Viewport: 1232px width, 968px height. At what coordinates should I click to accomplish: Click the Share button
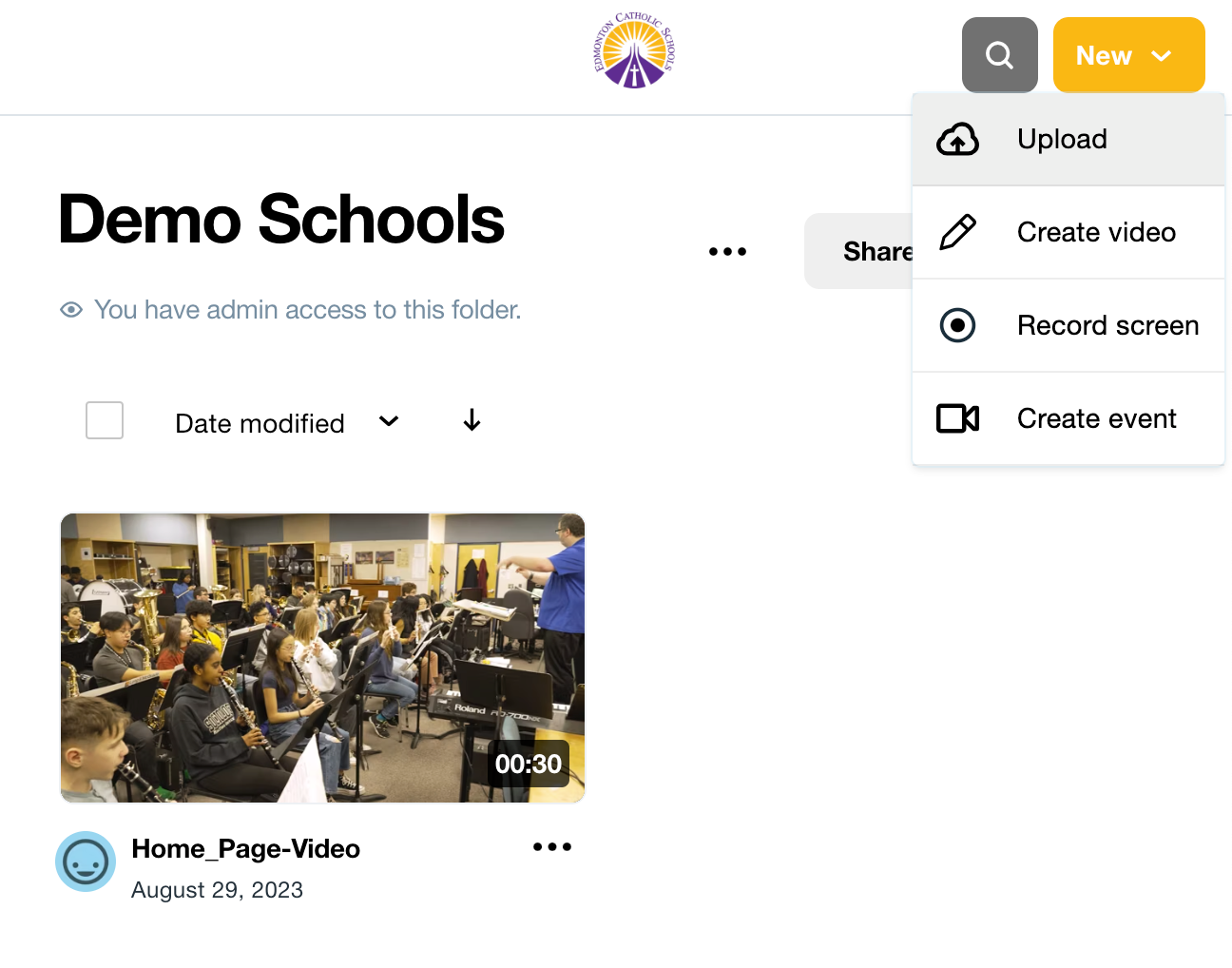pyautogui.click(x=859, y=251)
